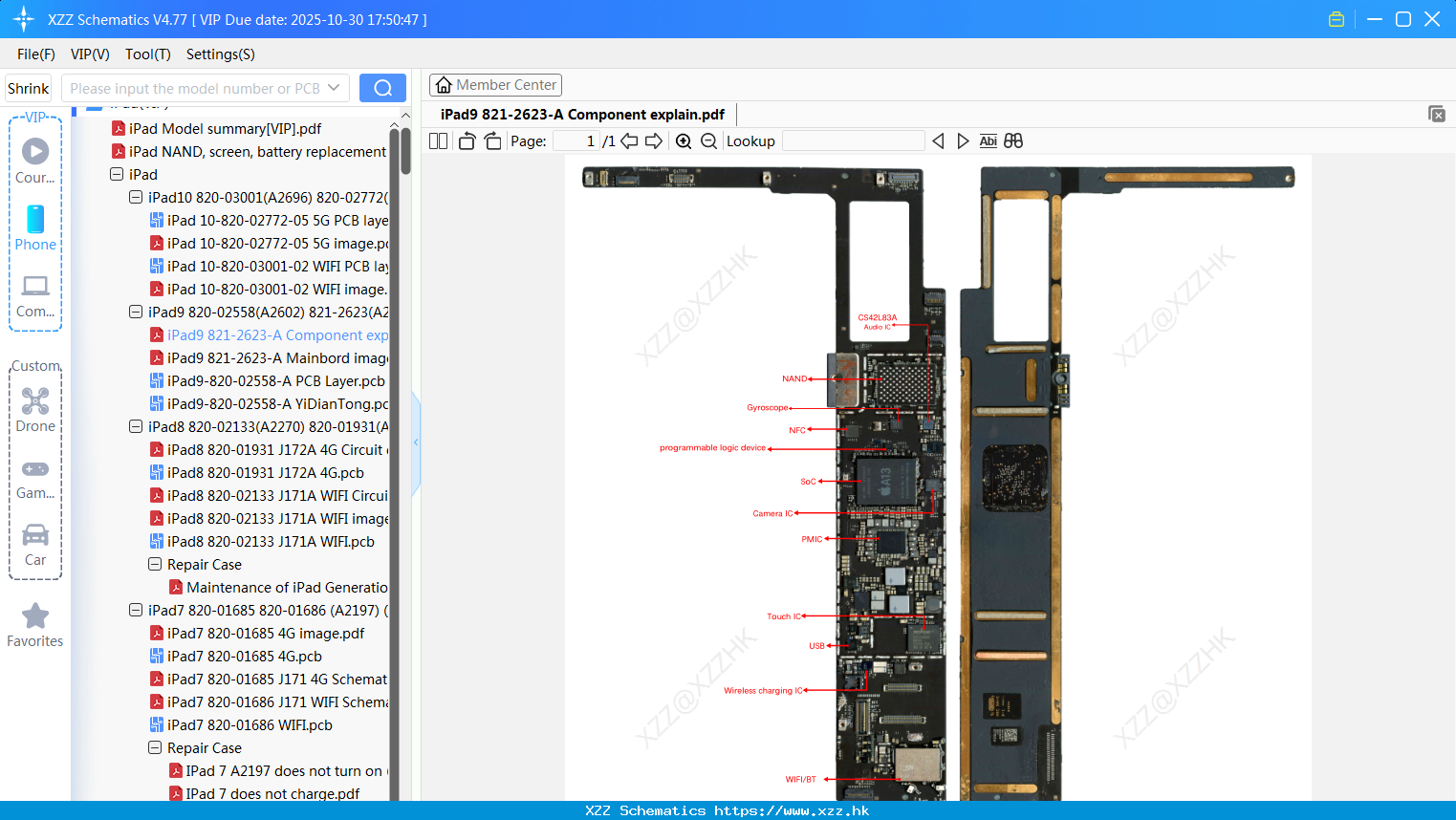The height and width of the screenshot is (820, 1456).
Task: Select the iPad9 Component explain.pdf tab
Action: 582,115
